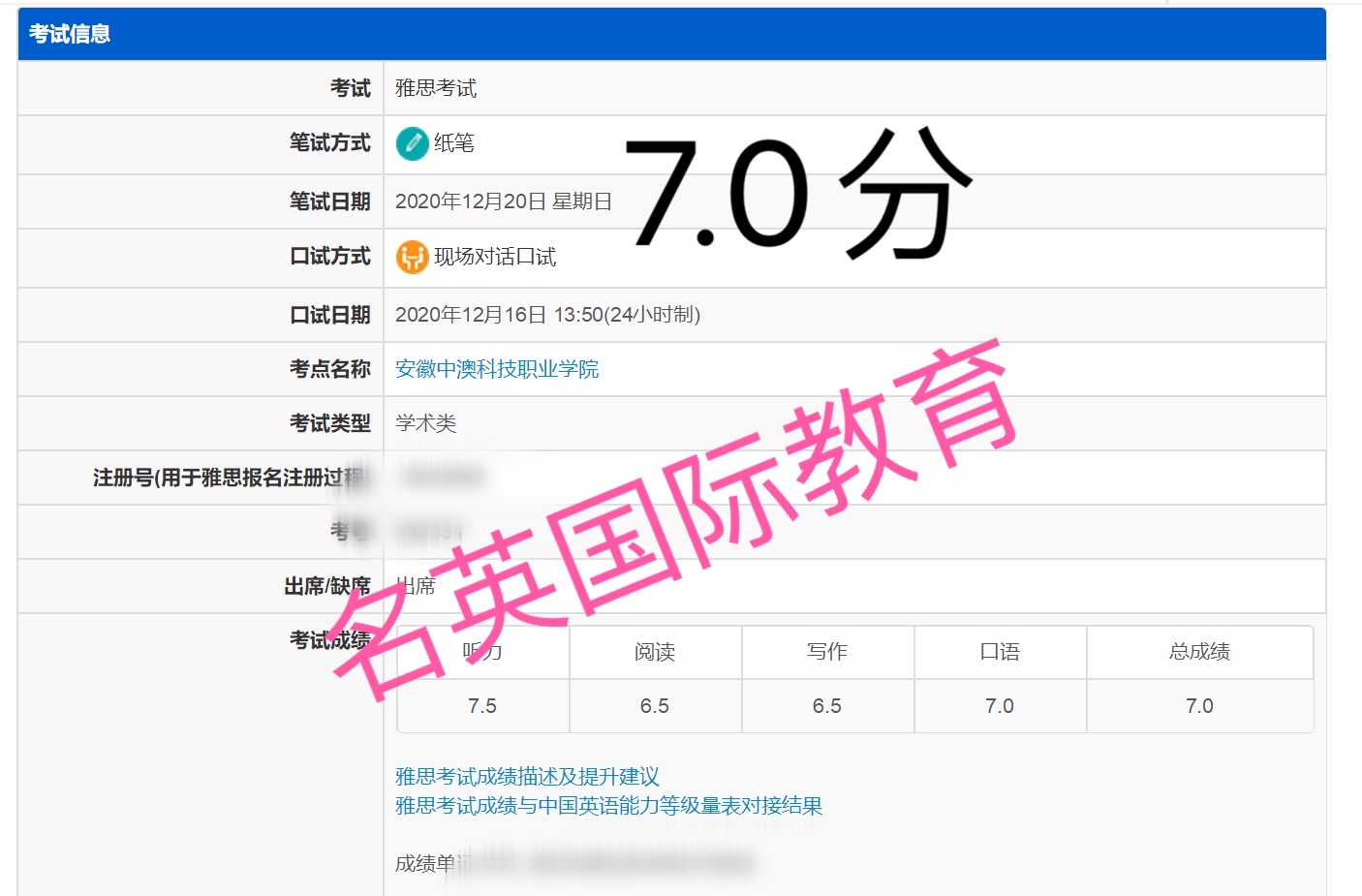Open the 雅思考试成绩与中国英语能力等级量表对接结果 link

608,806
